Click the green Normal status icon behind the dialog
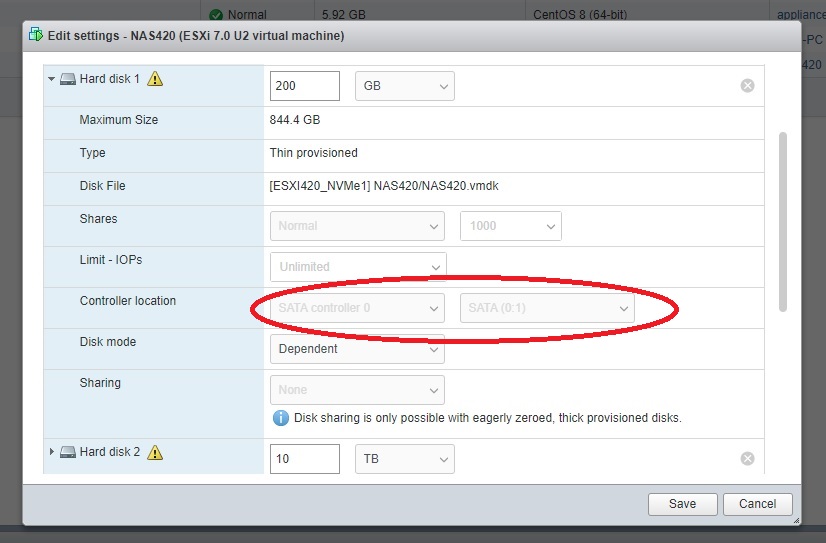The image size is (826, 543). coord(215,15)
